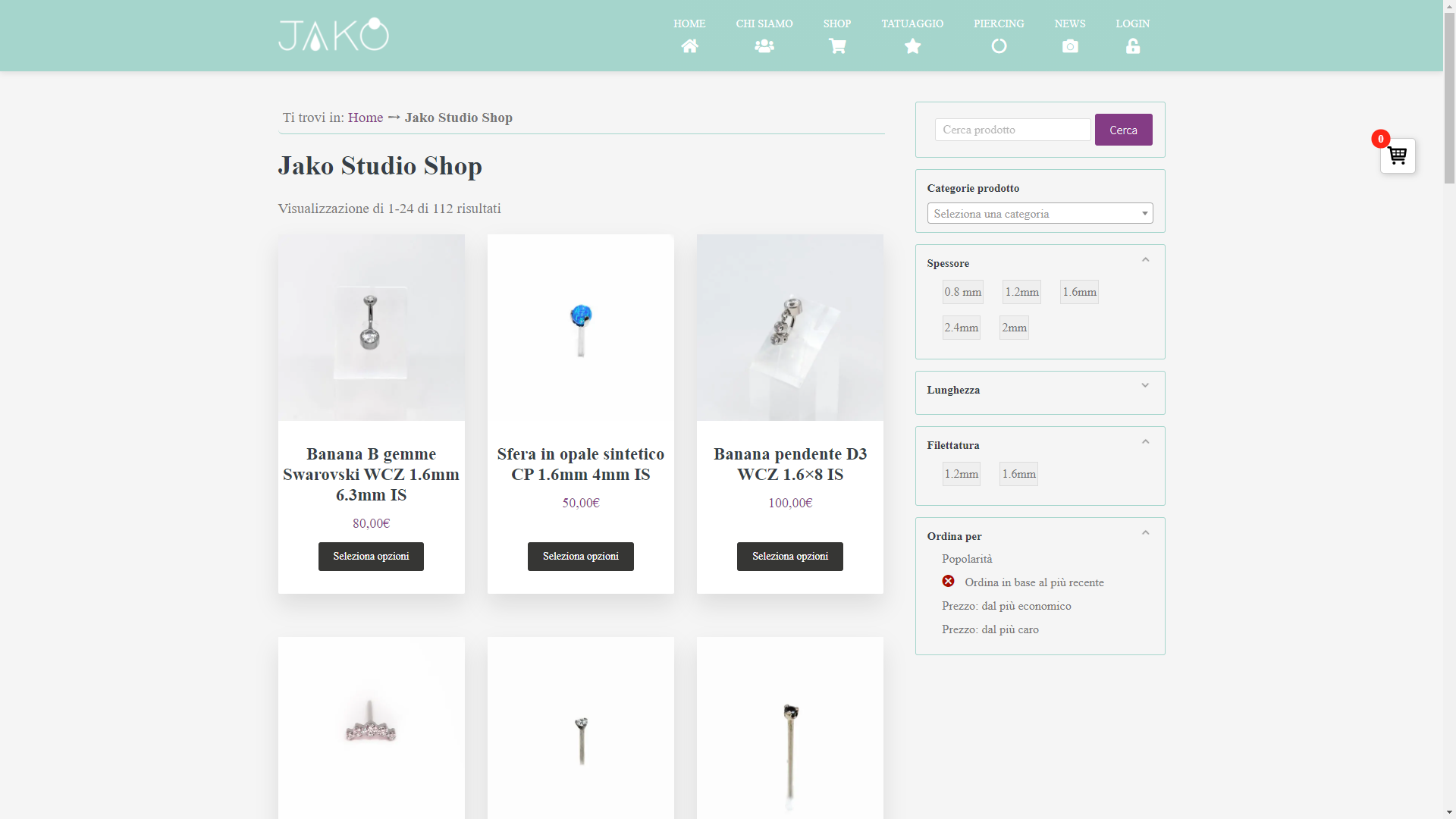The height and width of the screenshot is (819, 1456).
Task: Click the Home breadcrumb link
Action: [366, 118]
